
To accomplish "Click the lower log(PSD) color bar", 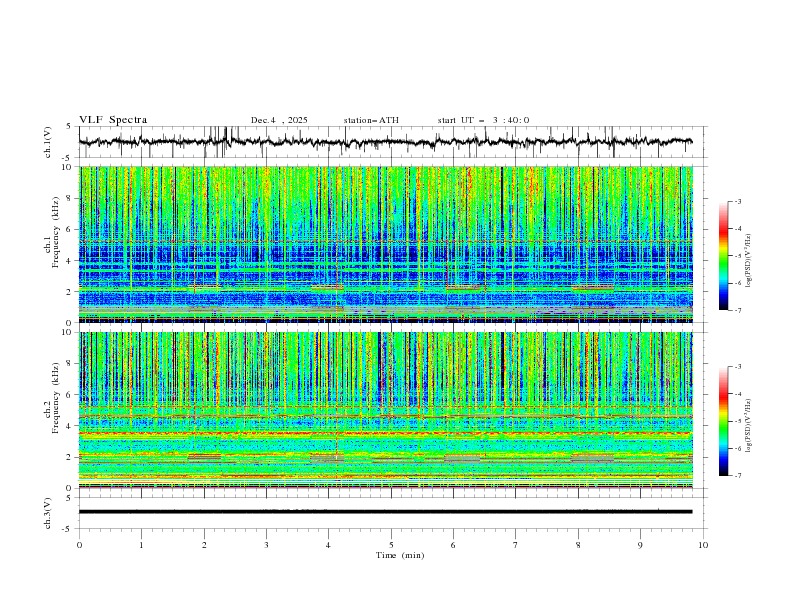I will tap(723, 420).
